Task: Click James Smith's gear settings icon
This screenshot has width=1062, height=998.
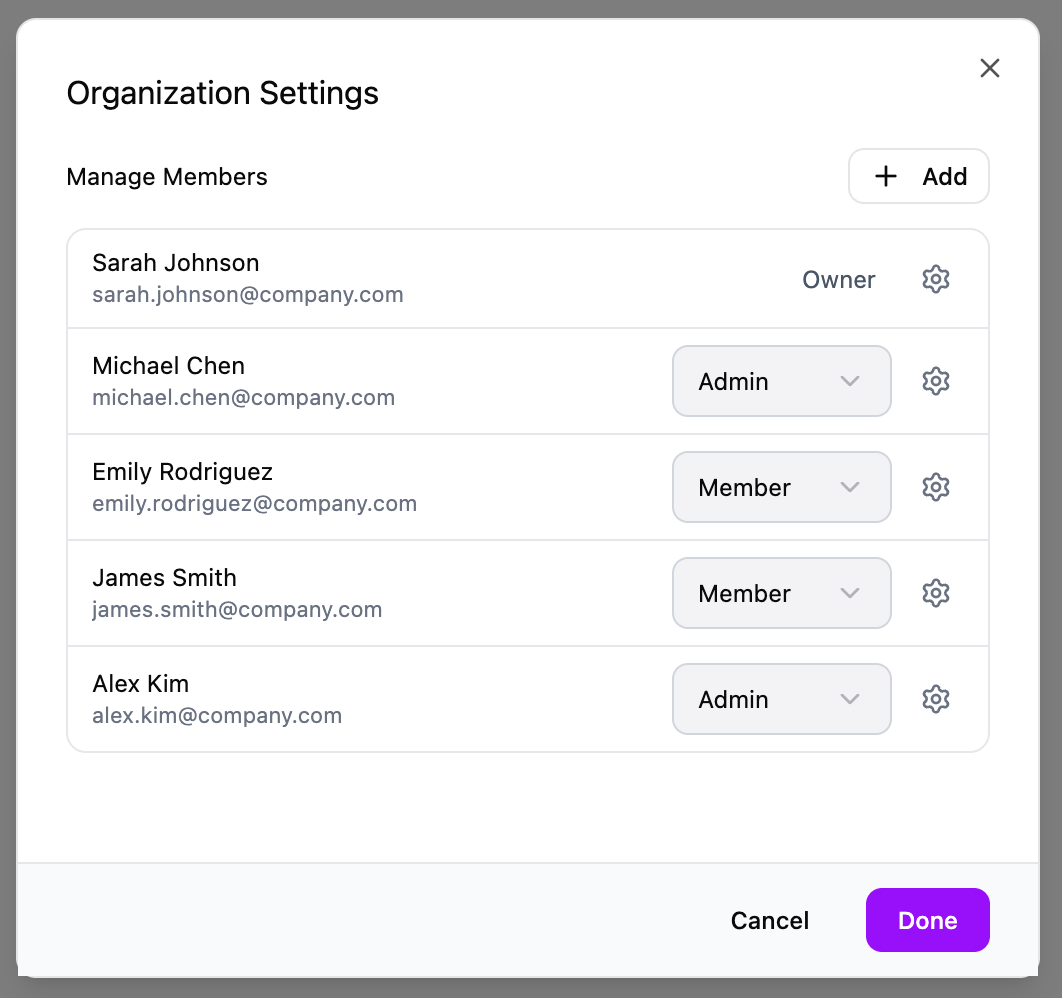Action: coord(935,593)
